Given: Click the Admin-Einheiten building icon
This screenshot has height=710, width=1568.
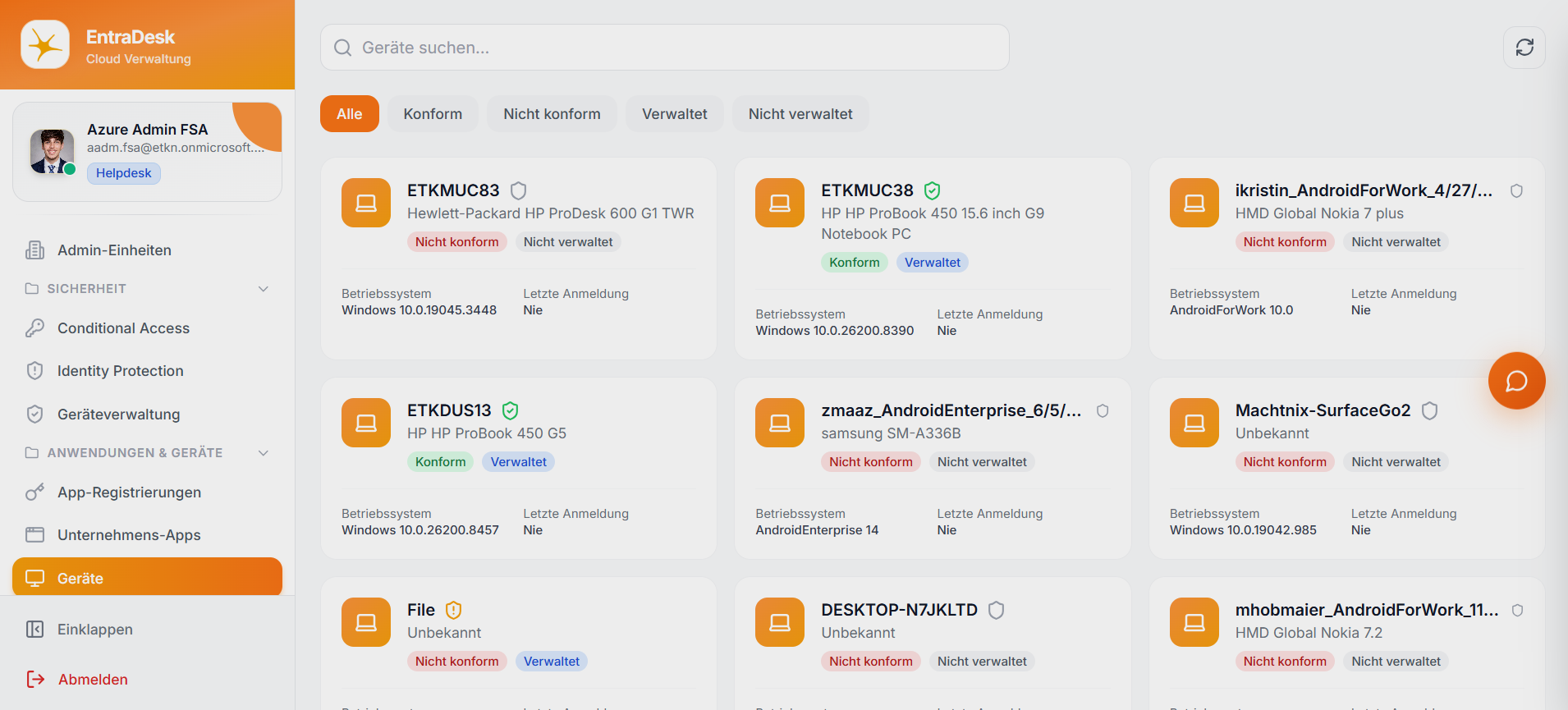Looking at the screenshot, I should (34, 250).
